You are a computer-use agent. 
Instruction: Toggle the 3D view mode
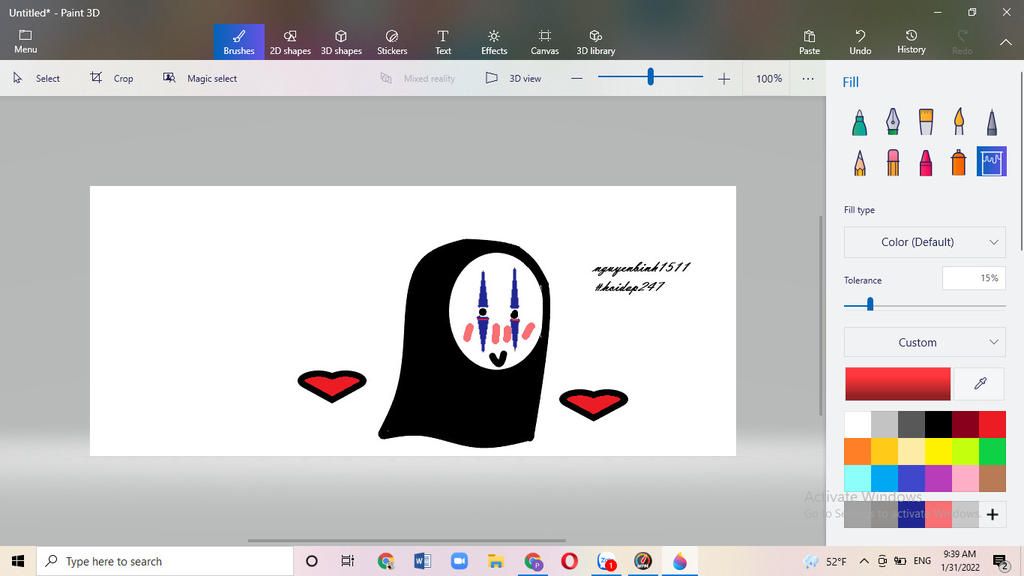pyautogui.click(x=514, y=78)
